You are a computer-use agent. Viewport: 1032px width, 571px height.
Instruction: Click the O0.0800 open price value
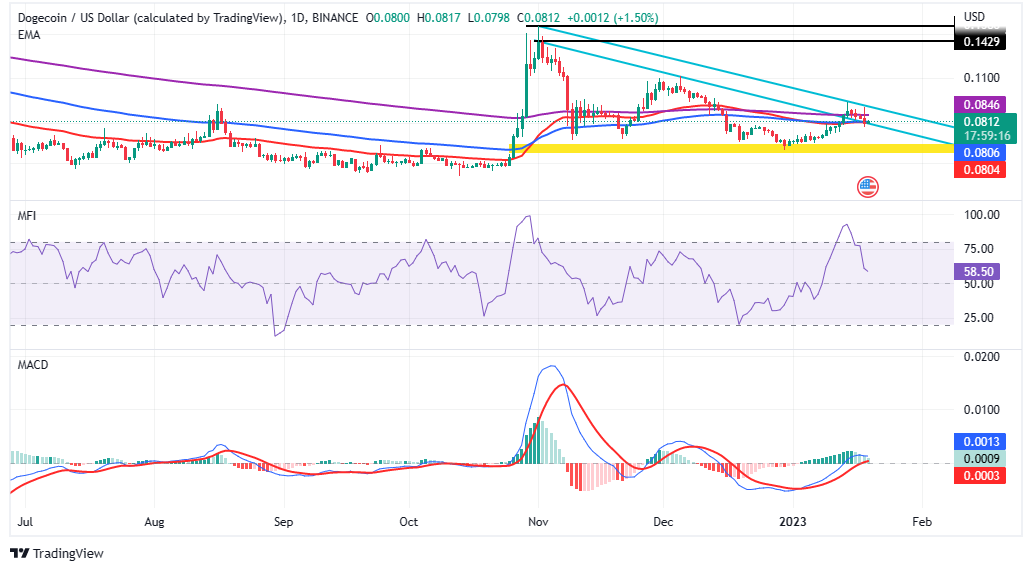pos(388,18)
